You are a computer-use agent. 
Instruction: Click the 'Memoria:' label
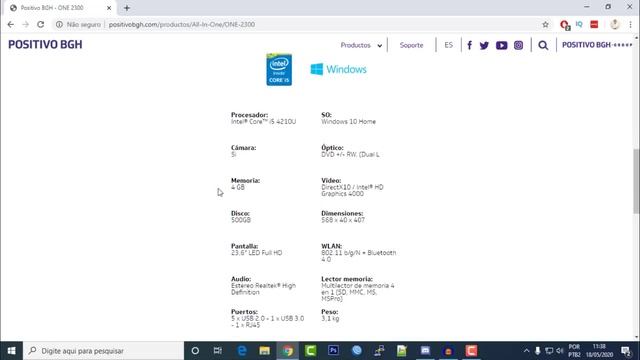click(x=245, y=180)
